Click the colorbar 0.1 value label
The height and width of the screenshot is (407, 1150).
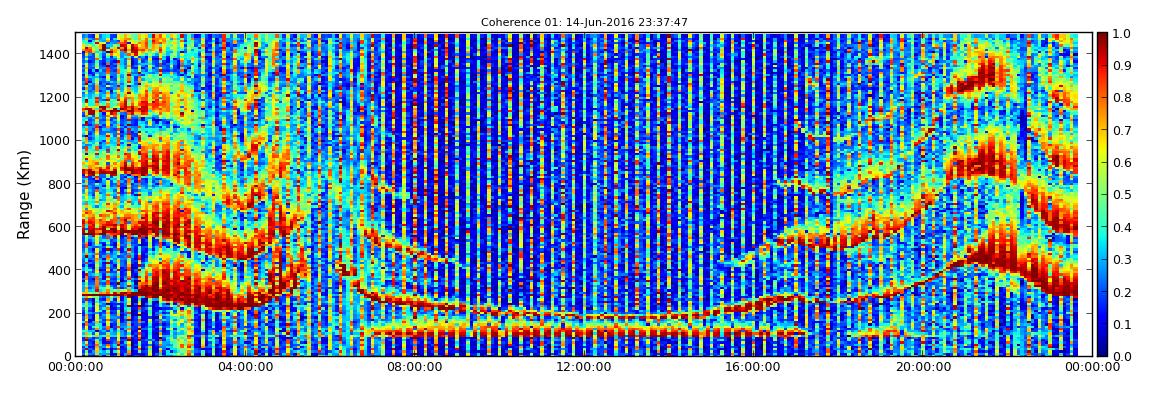[1121, 324]
